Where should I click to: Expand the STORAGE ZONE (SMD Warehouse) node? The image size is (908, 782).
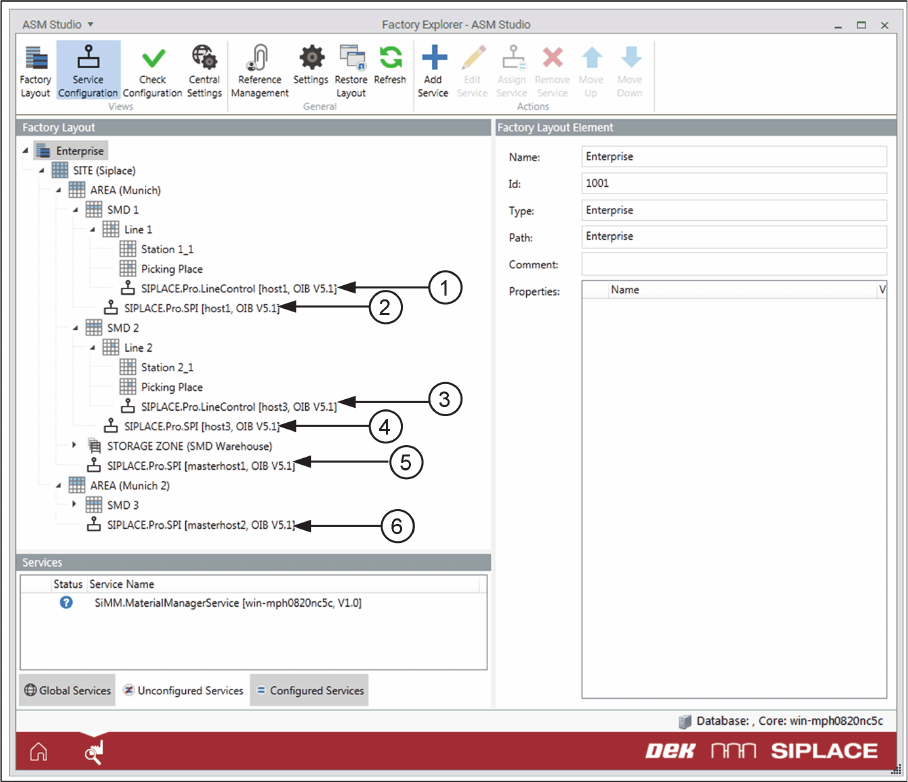coord(74,446)
